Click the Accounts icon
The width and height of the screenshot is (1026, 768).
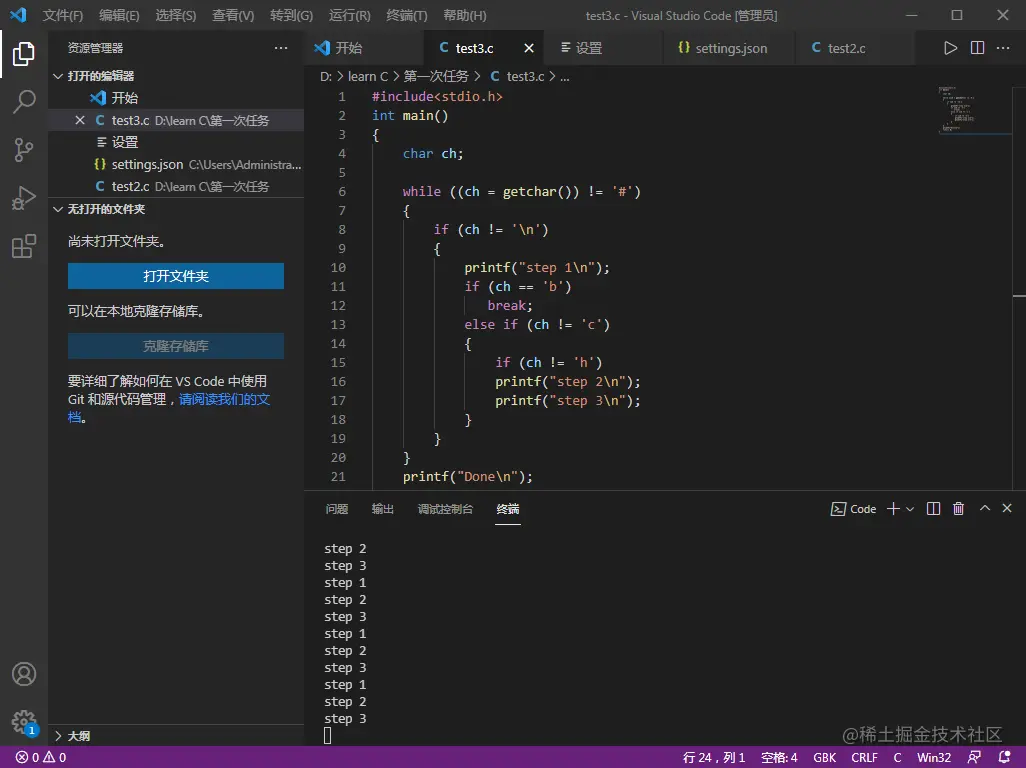coord(24,674)
